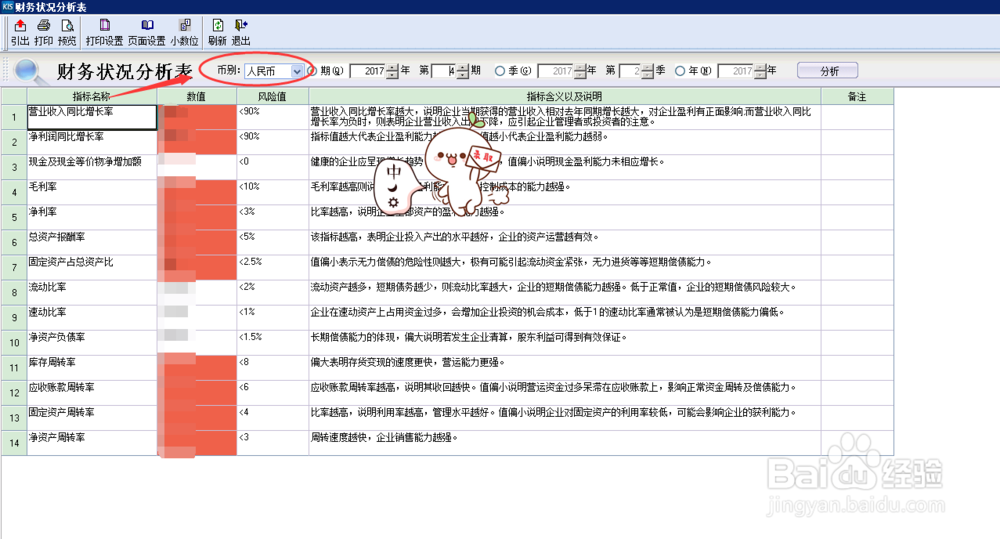Viewport: 1000px width, 539px height.
Task: Click the <2.5% risk value cell
Action: tap(272, 267)
